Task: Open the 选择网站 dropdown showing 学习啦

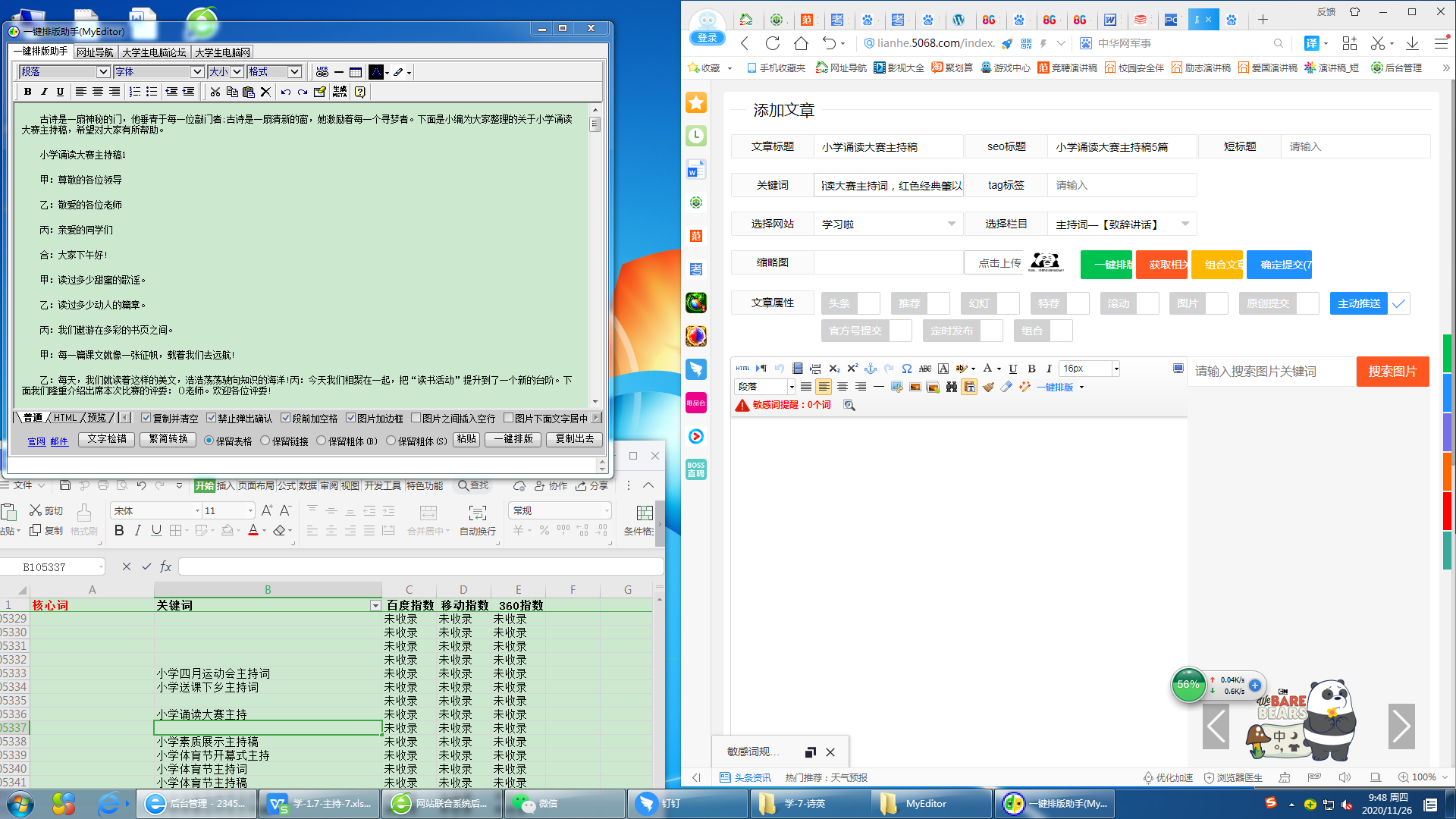Action: pos(888,224)
